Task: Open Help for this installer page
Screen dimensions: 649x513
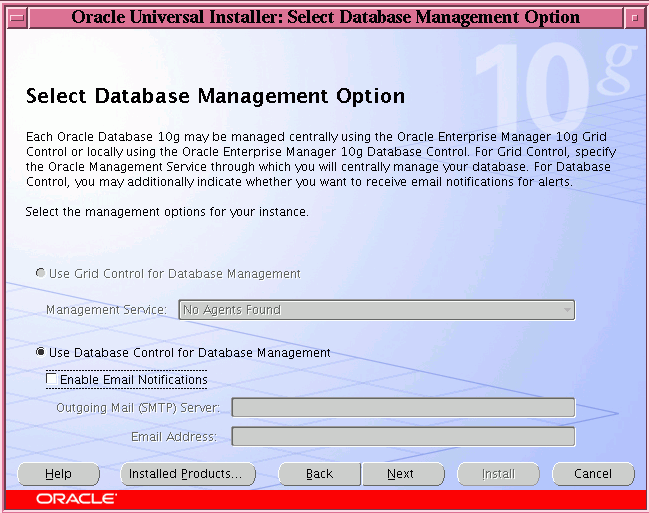Action: coord(59,474)
